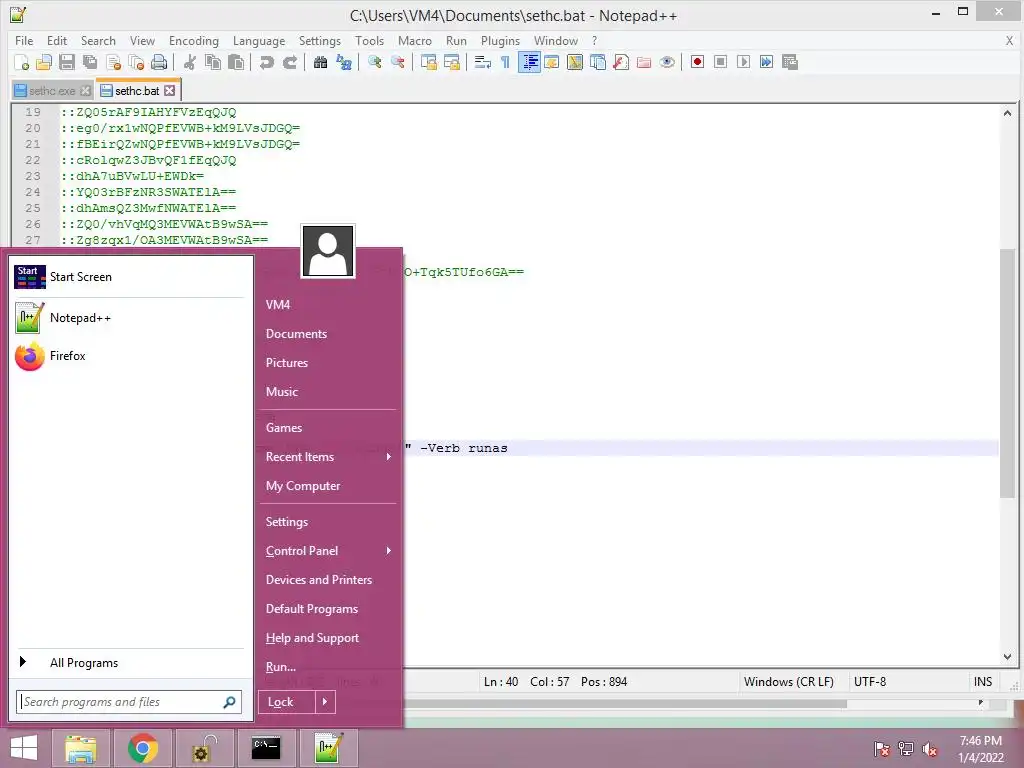Open Documents from the Start menu
This screenshot has width=1024, height=768.
click(x=296, y=334)
